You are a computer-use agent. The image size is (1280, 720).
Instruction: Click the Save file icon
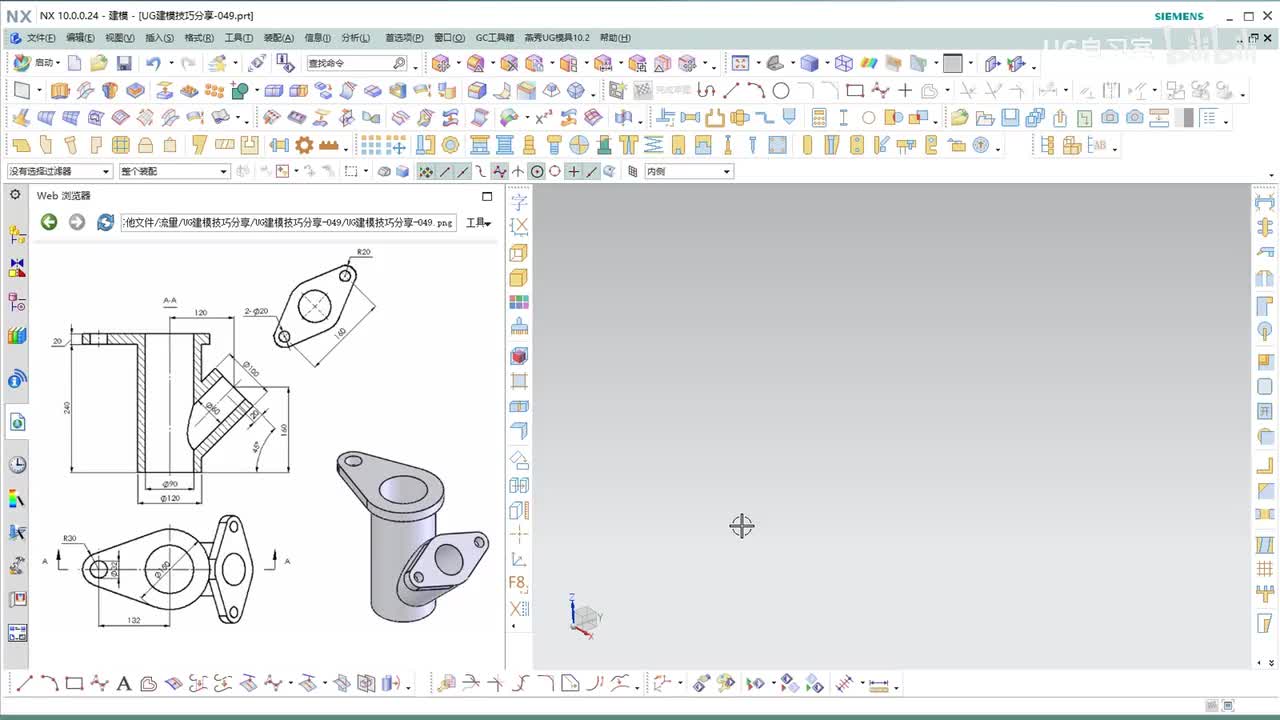(x=124, y=63)
